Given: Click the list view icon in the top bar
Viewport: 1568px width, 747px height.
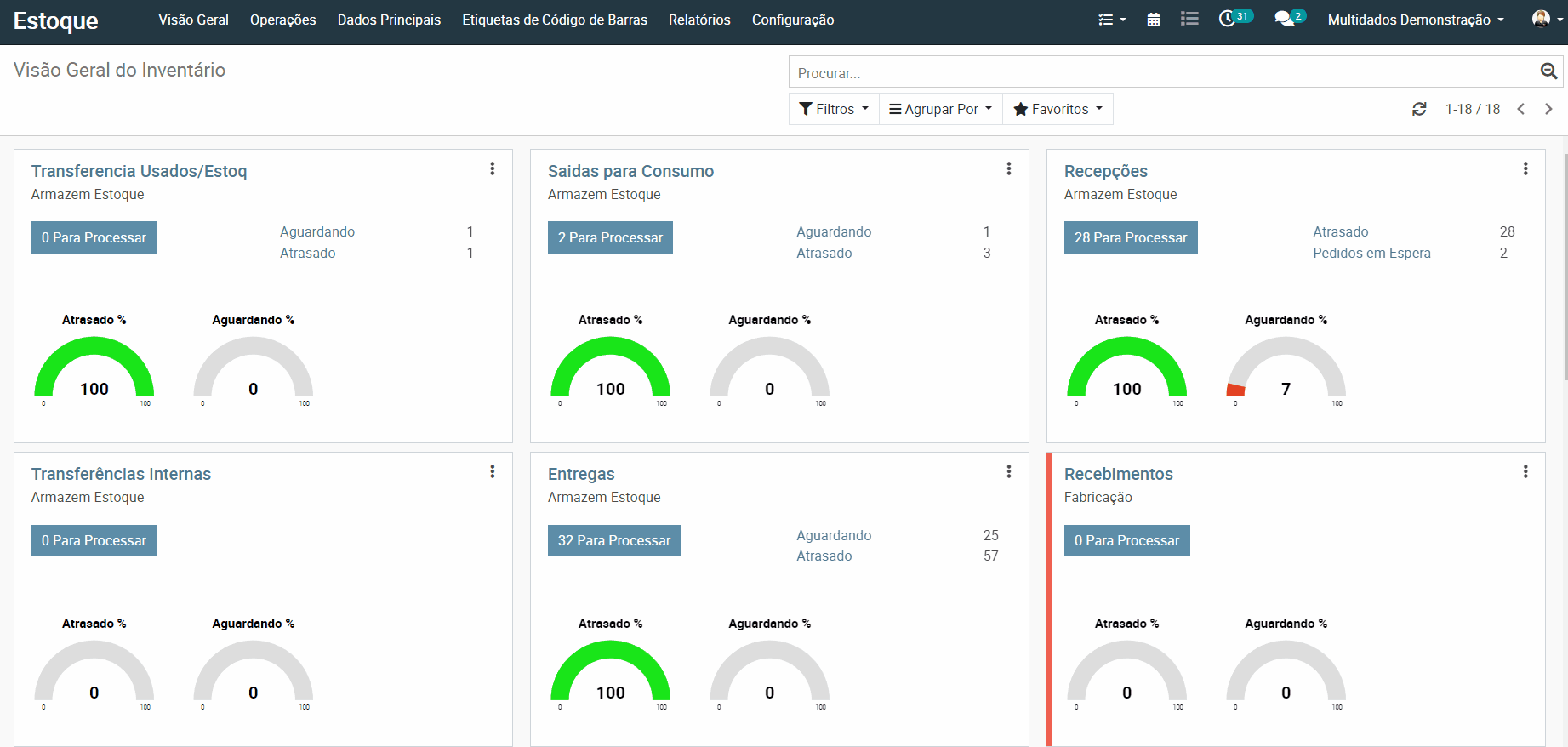Looking at the screenshot, I should pos(1189,19).
